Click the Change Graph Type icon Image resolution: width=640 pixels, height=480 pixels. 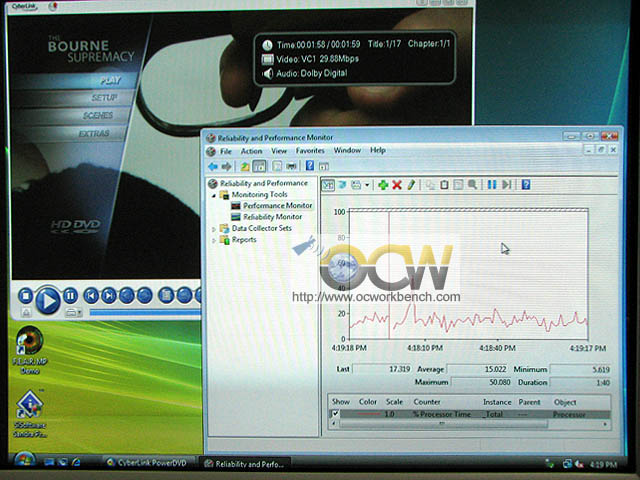(356, 185)
